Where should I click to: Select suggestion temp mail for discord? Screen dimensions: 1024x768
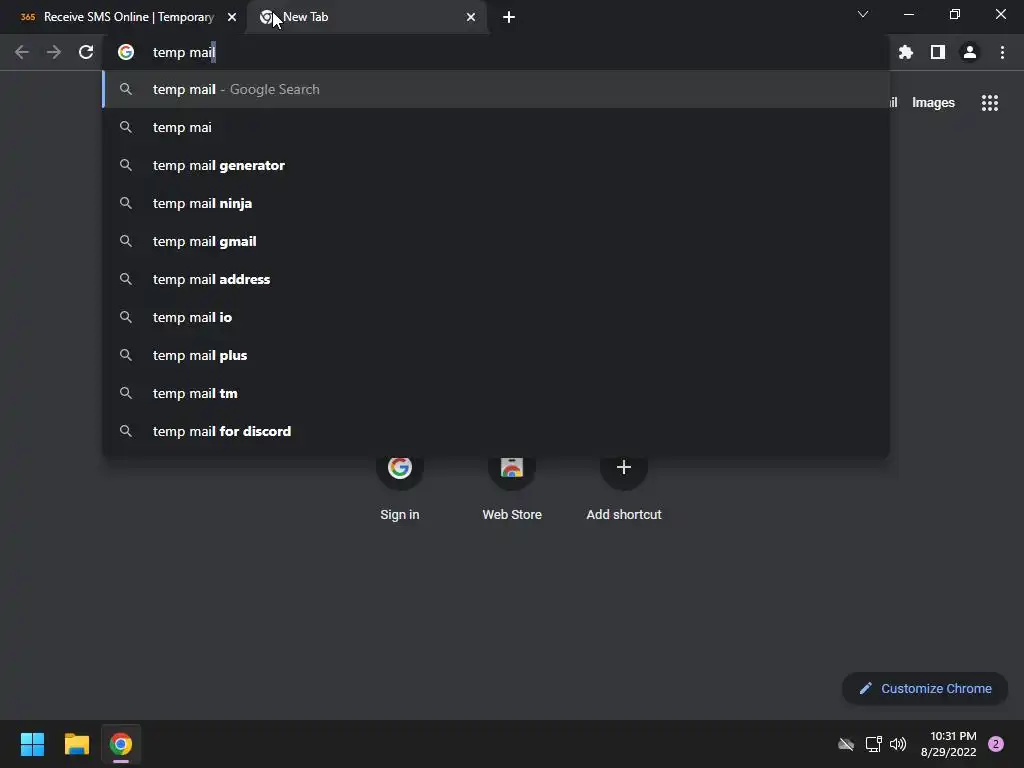[496, 431]
